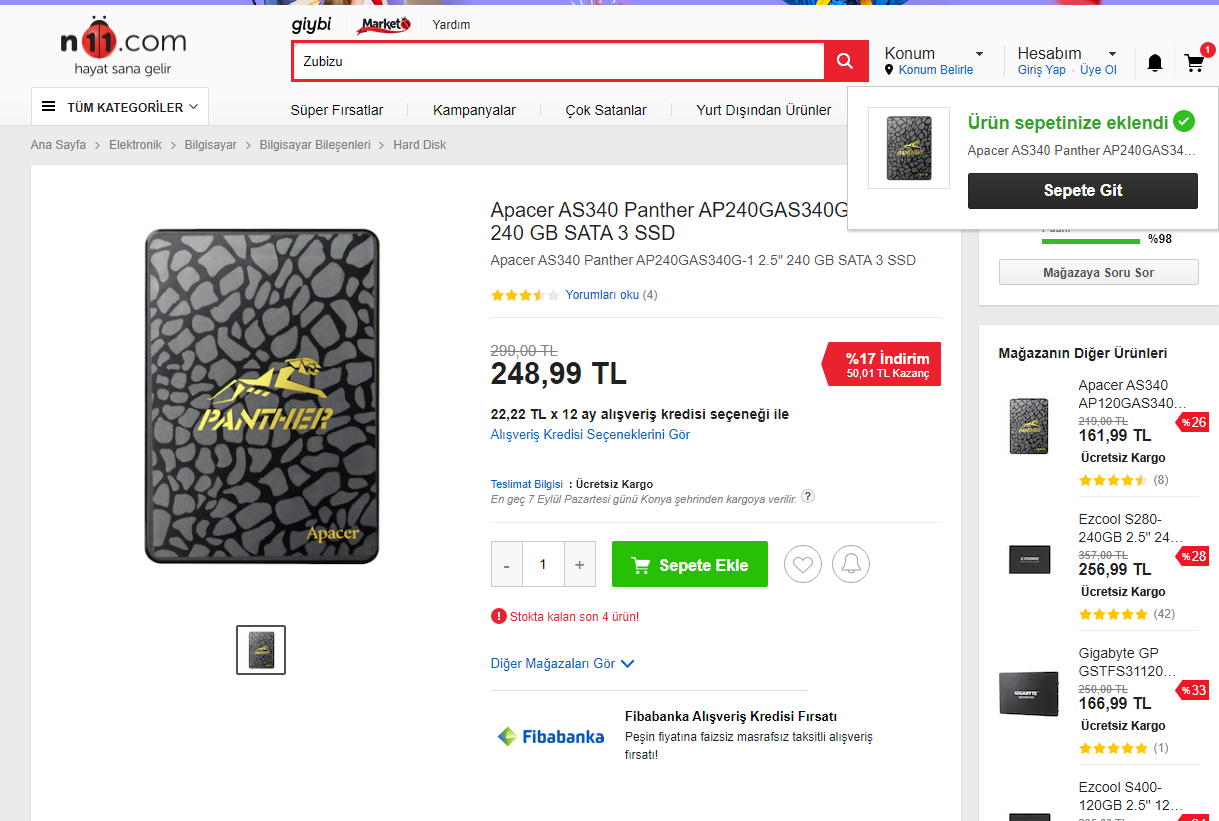Open Ezcool S280-240GB product image
This screenshot has height=821, width=1219.
click(1029, 560)
